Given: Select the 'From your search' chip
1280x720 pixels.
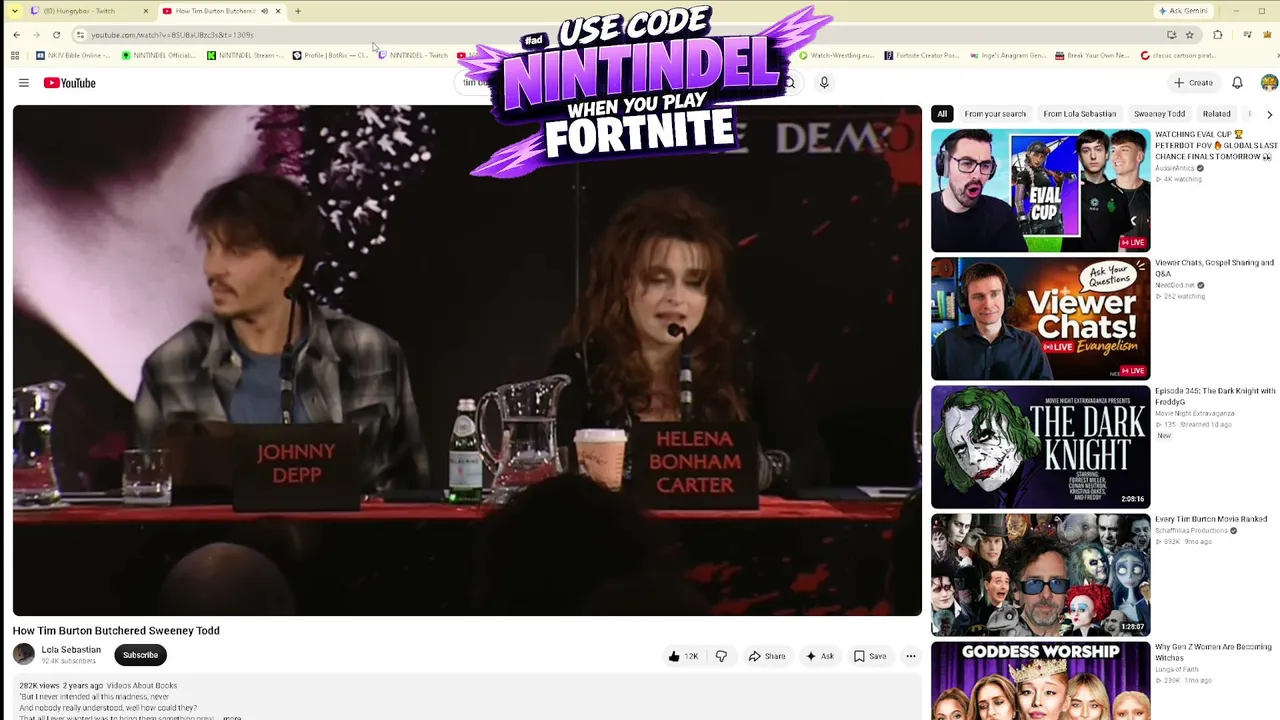Looking at the screenshot, I should coord(995,114).
